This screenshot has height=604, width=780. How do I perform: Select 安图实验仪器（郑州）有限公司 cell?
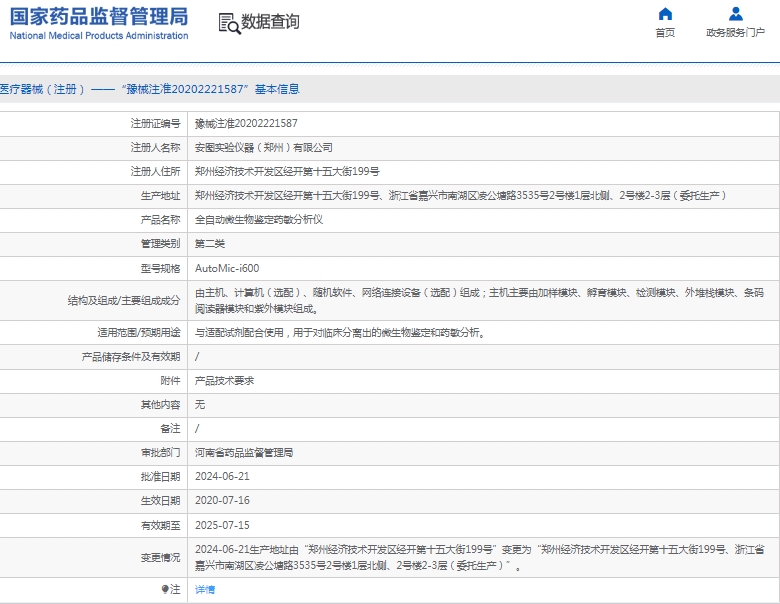click(x=264, y=148)
